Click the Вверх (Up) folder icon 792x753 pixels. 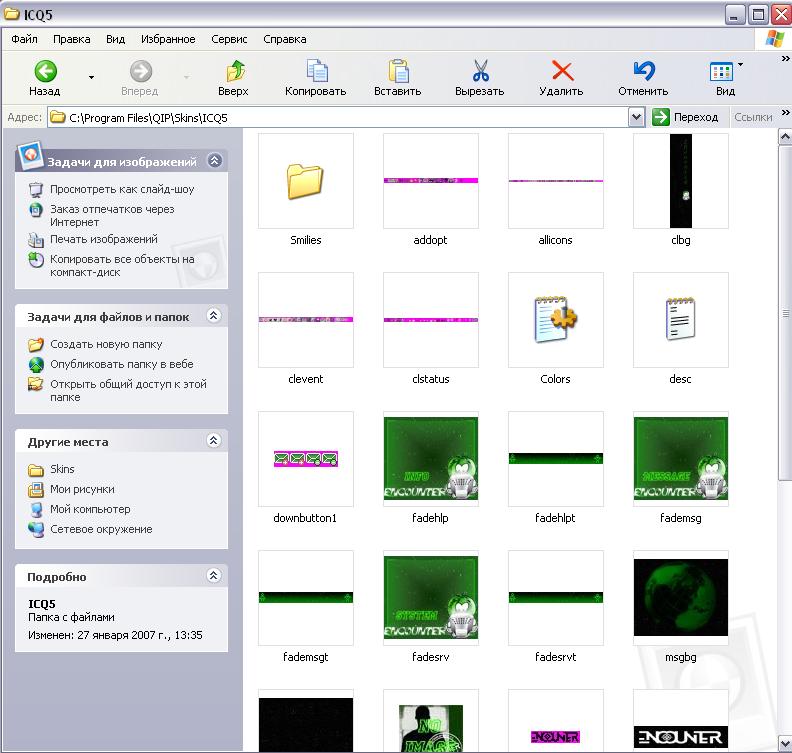pyautogui.click(x=234, y=71)
